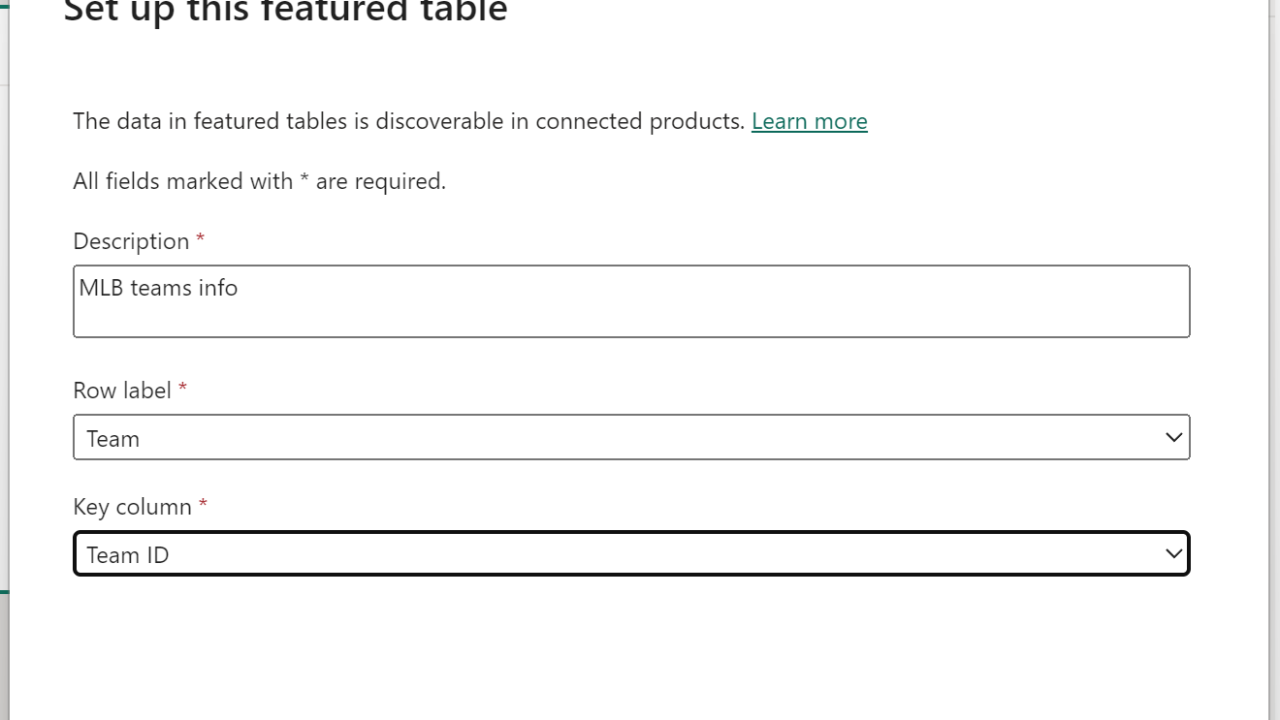Click the red asterisk beside Row label

click(182, 389)
